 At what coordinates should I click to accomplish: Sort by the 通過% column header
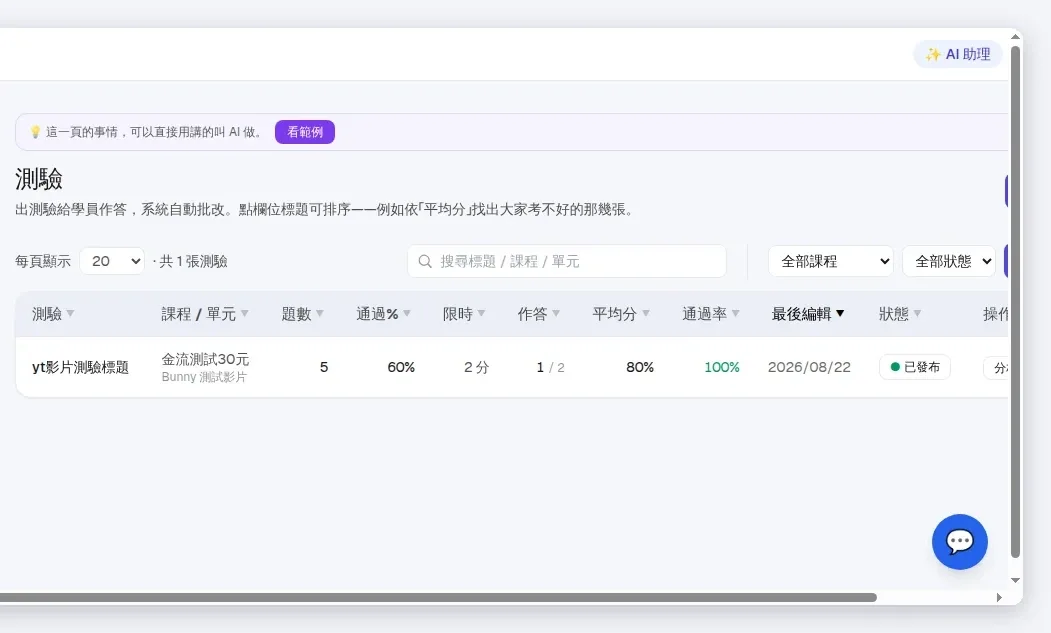[383, 314]
